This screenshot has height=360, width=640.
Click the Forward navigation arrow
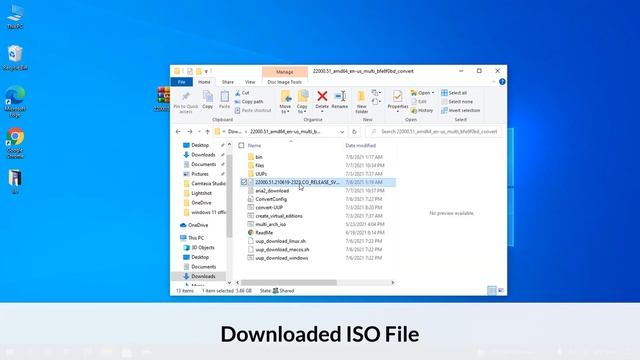pos(190,131)
